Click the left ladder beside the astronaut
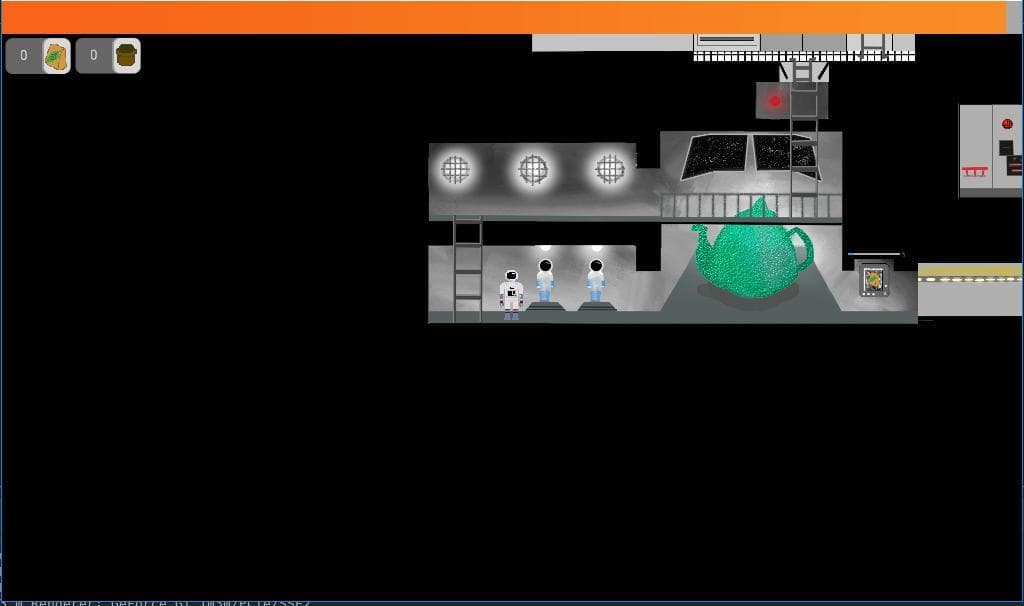This screenshot has height=606, width=1024. click(x=468, y=269)
